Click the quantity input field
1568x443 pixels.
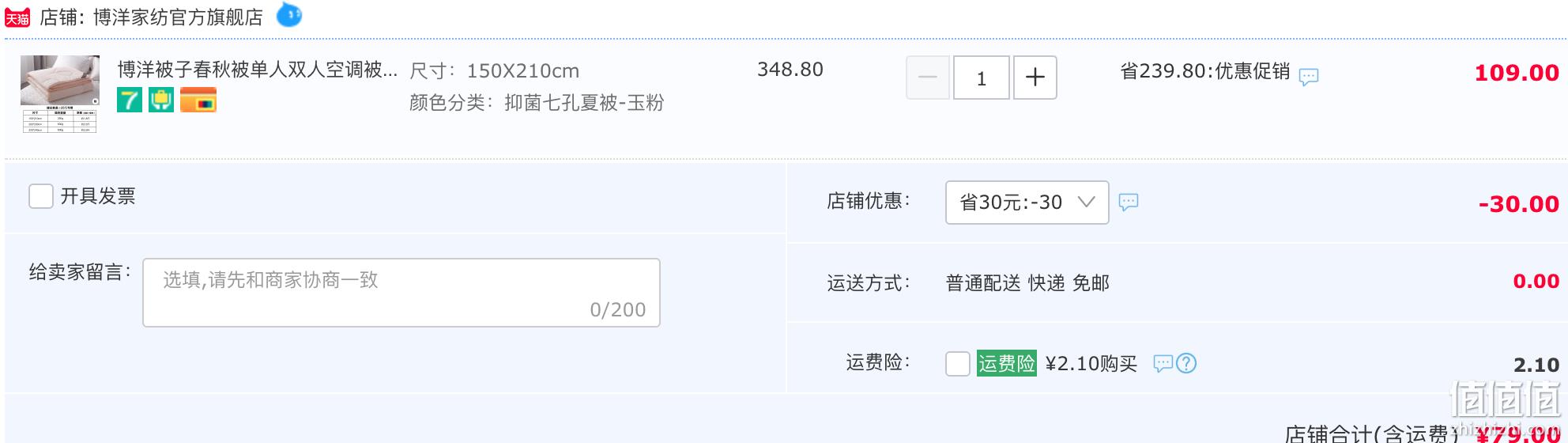(x=982, y=78)
